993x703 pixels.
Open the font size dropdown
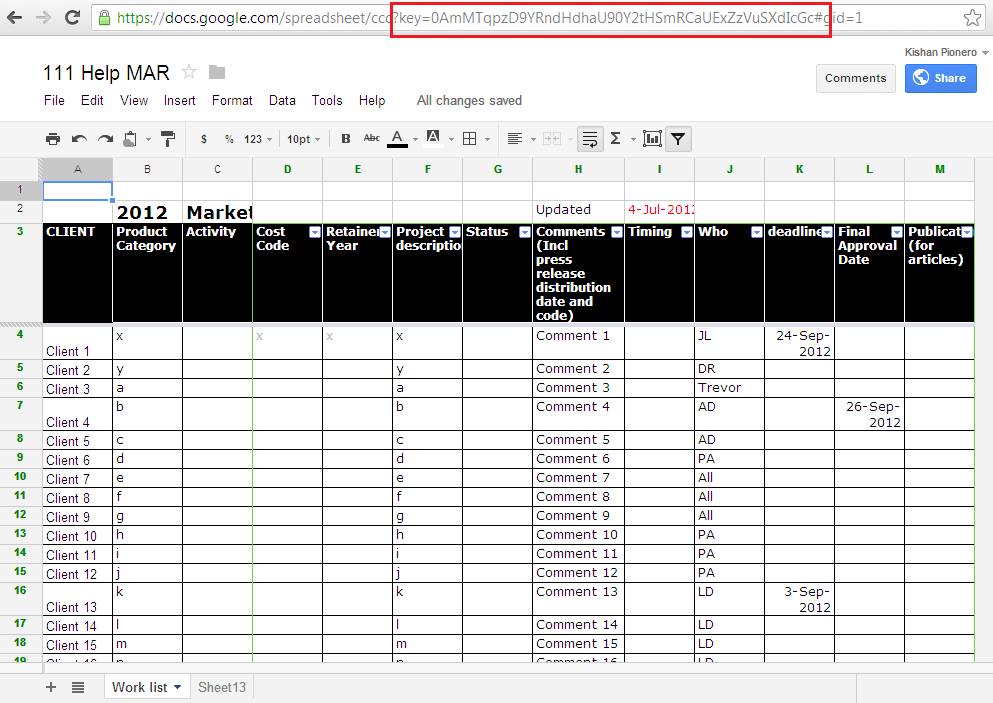pyautogui.click(x=303, y=139)
